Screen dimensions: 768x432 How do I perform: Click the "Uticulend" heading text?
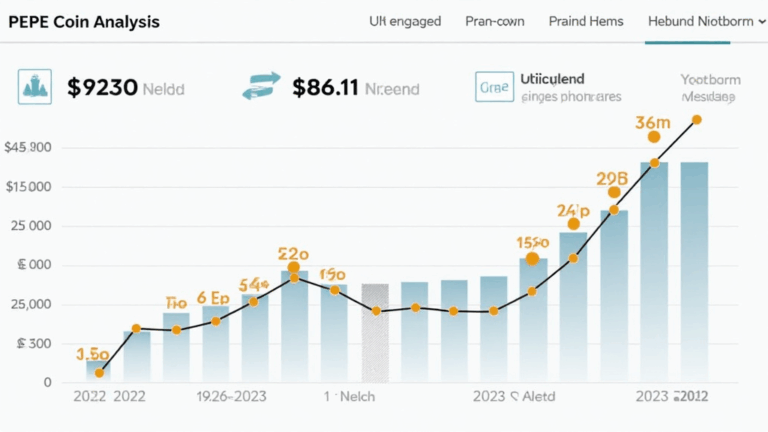[554, 78]
